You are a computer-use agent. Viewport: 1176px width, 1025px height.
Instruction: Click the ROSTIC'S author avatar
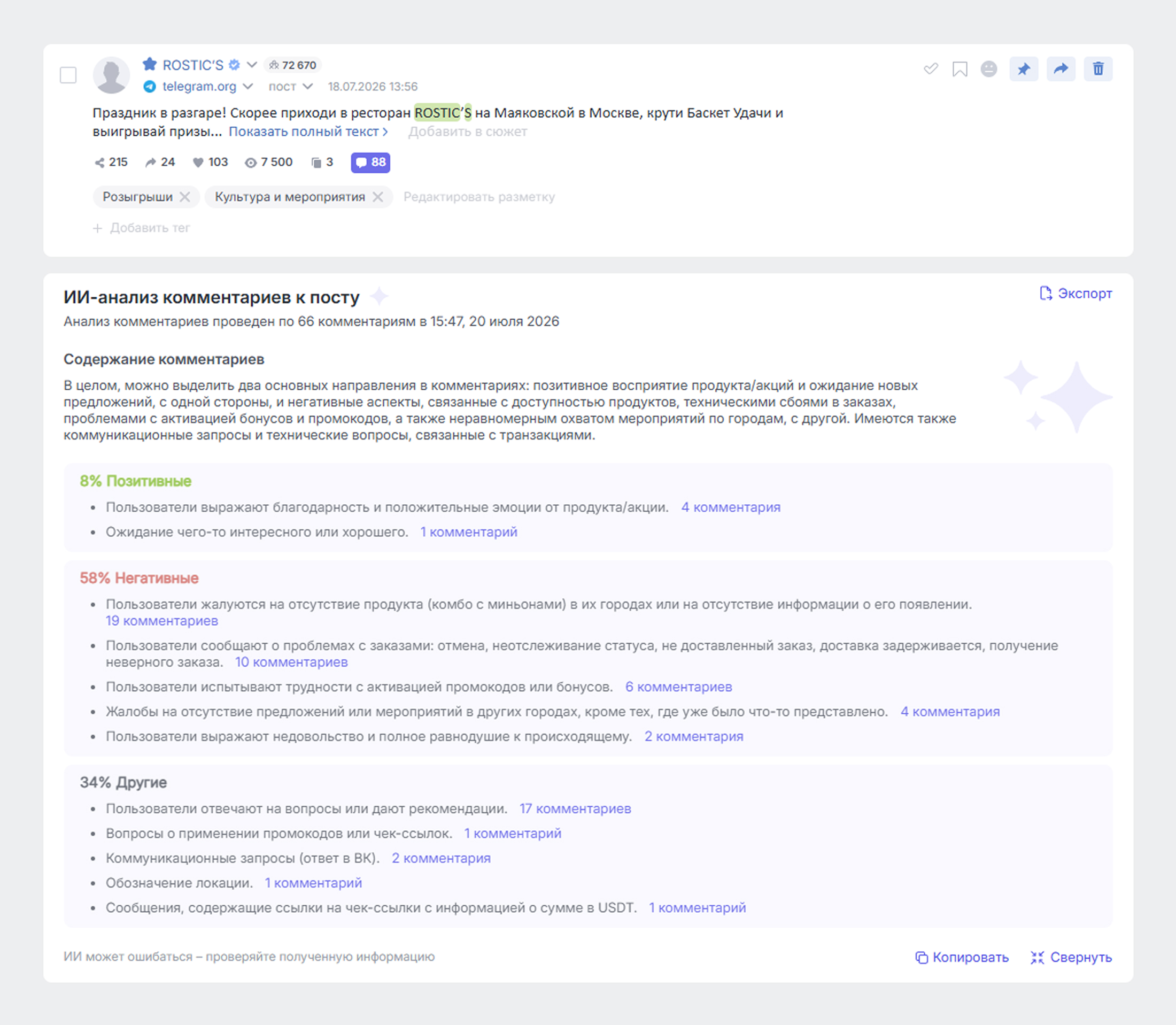pos(112,75)
